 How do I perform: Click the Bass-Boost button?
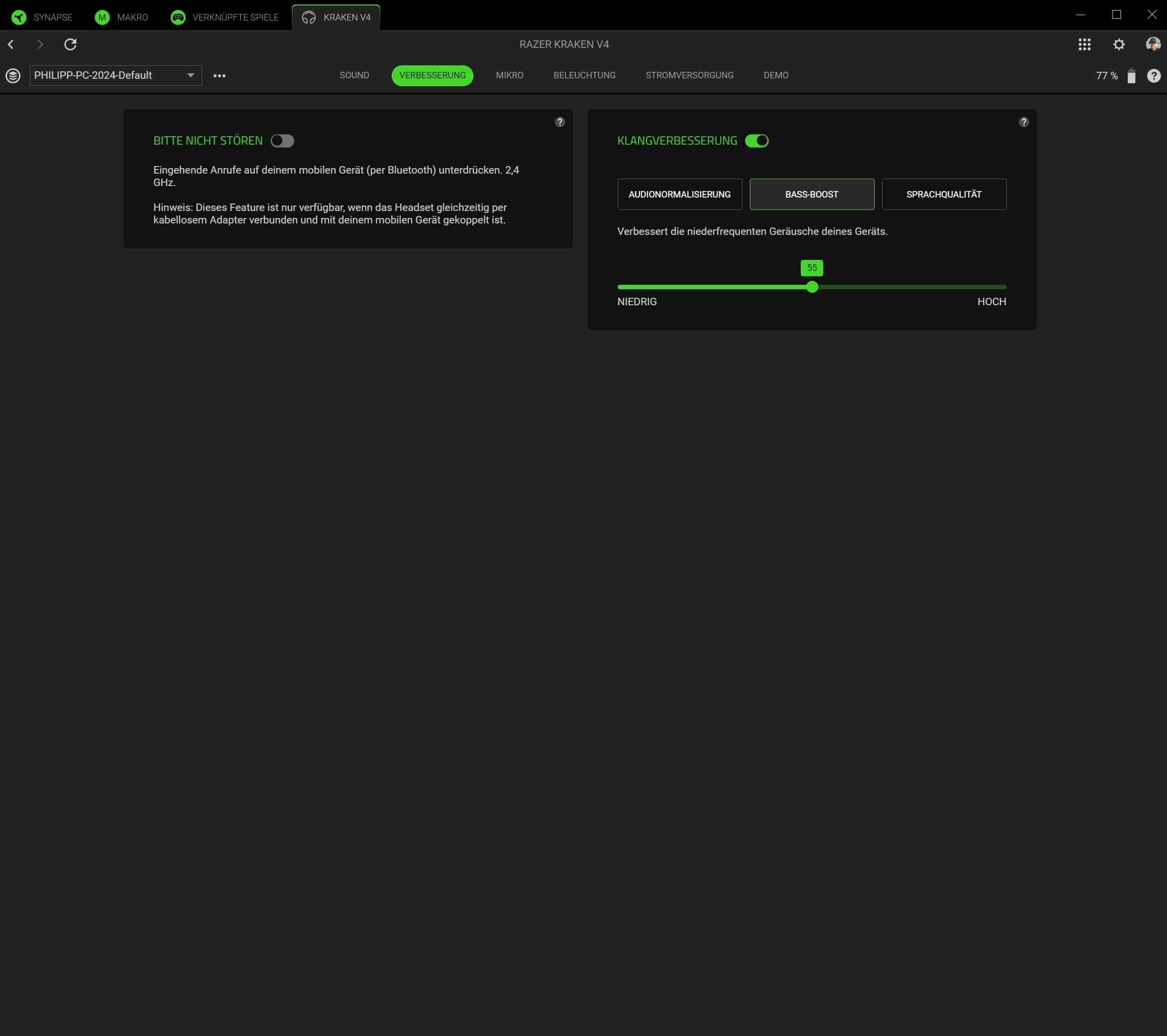pyautogui.click(x=811, y=194)
